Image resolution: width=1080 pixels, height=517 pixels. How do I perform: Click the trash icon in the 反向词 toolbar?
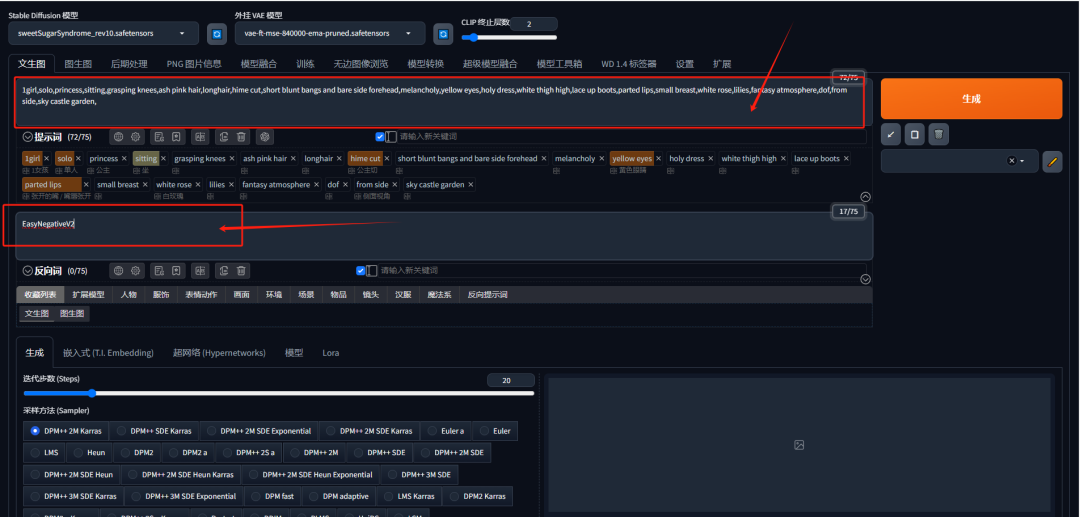pos(241,271)
